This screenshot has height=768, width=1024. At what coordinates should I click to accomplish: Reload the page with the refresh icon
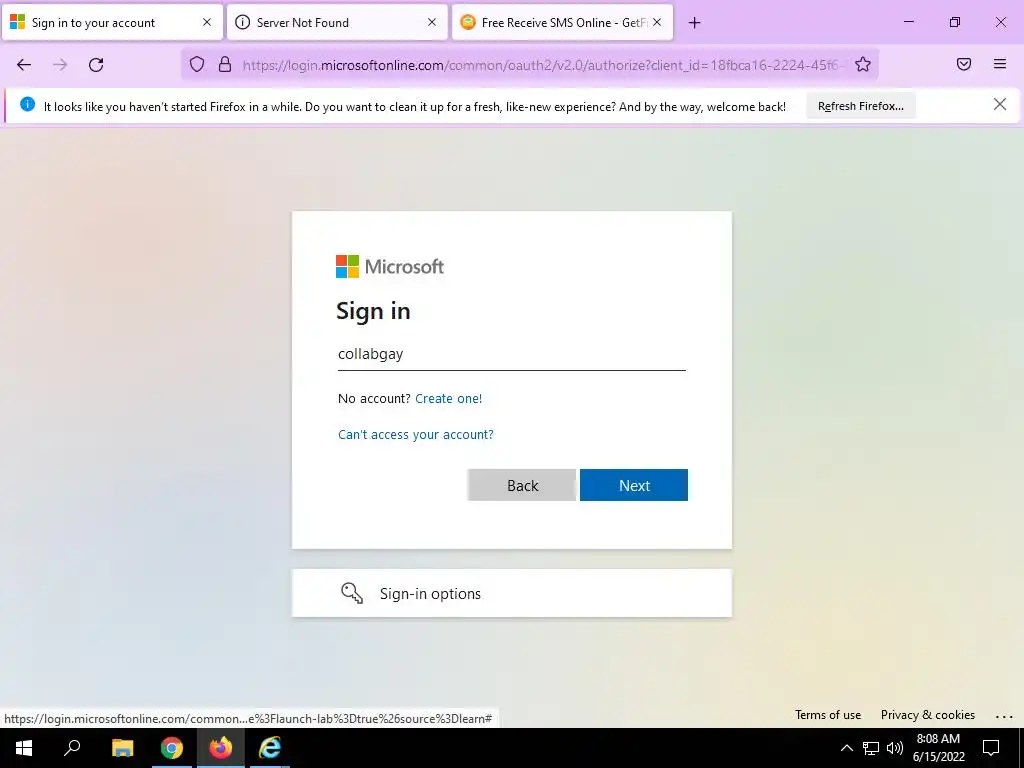point(96,64)
